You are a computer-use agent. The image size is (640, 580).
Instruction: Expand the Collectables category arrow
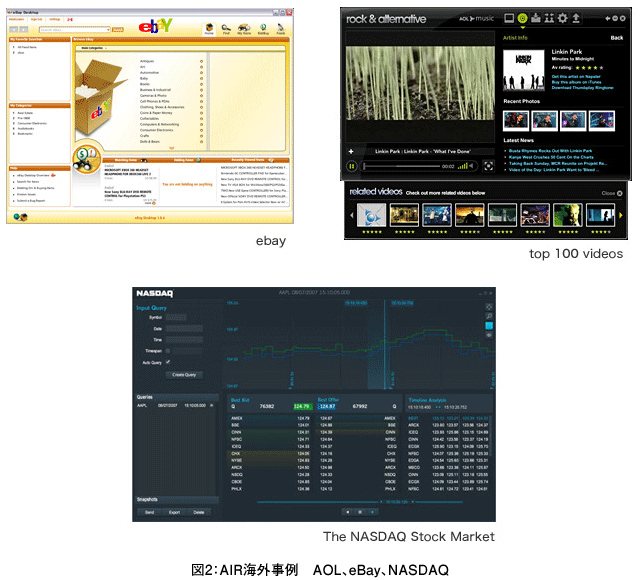[x=201, y=118]
